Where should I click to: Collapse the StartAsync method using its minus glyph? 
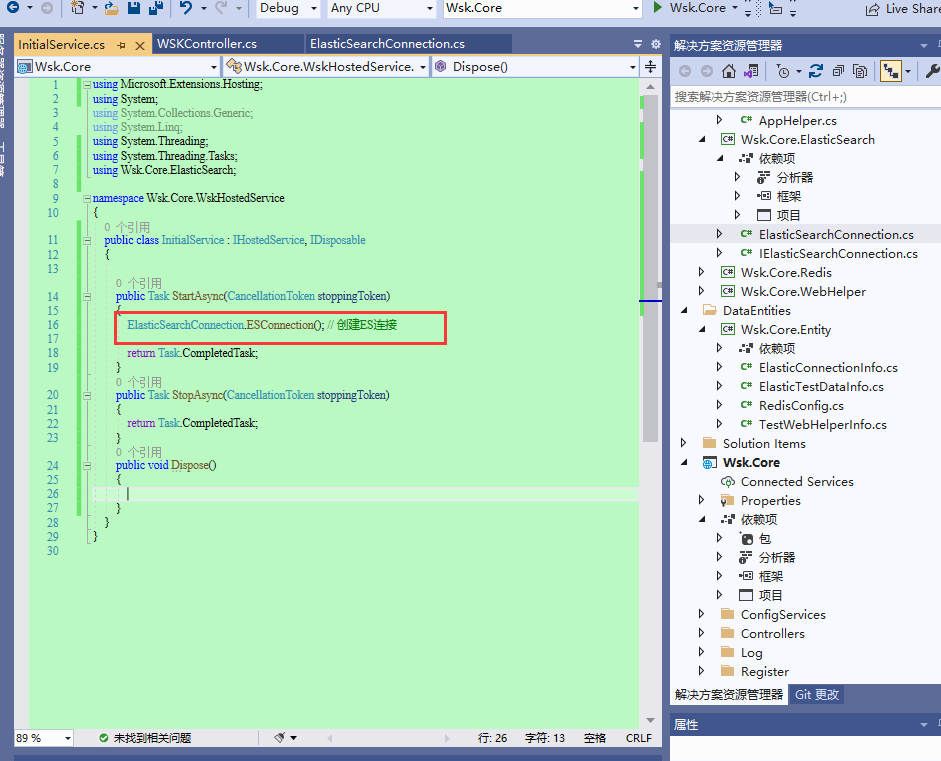(88, 295)
